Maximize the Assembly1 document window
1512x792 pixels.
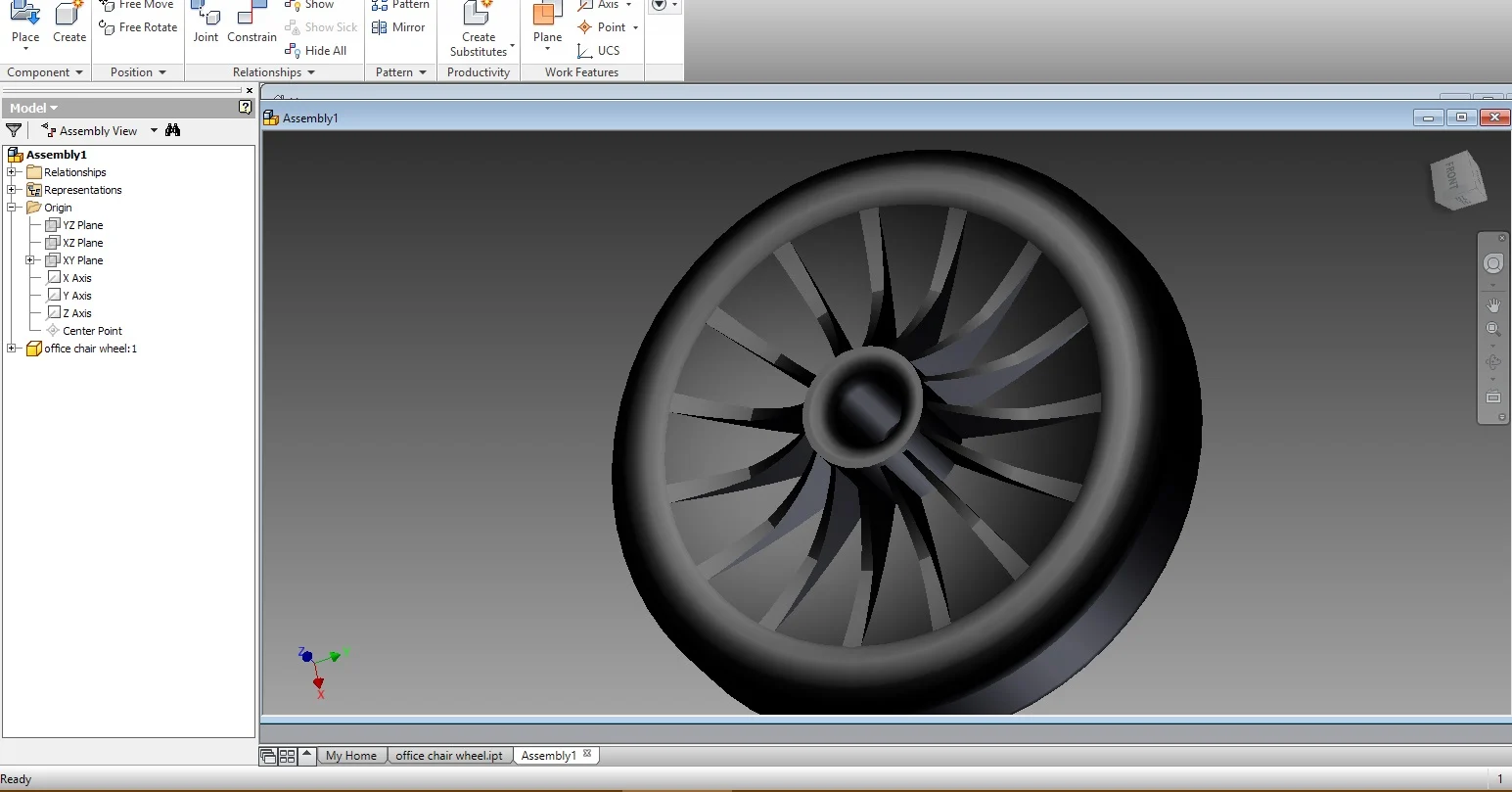tap(1461, 117)
